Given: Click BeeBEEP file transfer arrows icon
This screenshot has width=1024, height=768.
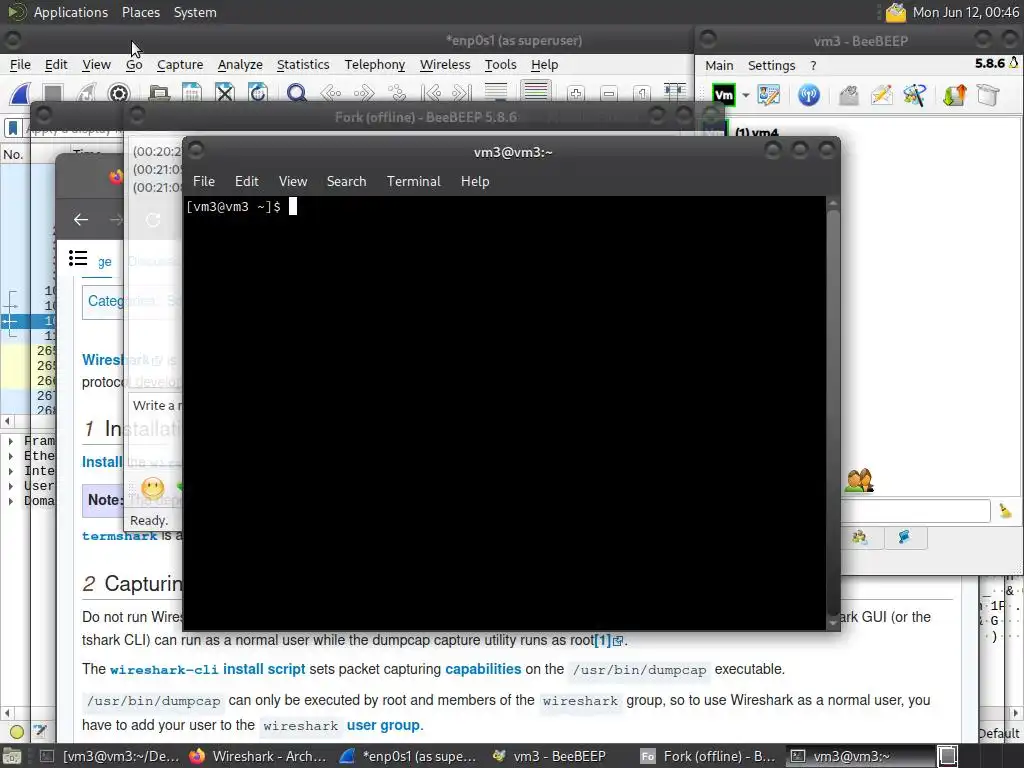Looking at the screenshot, I should (x=954, y=95).
